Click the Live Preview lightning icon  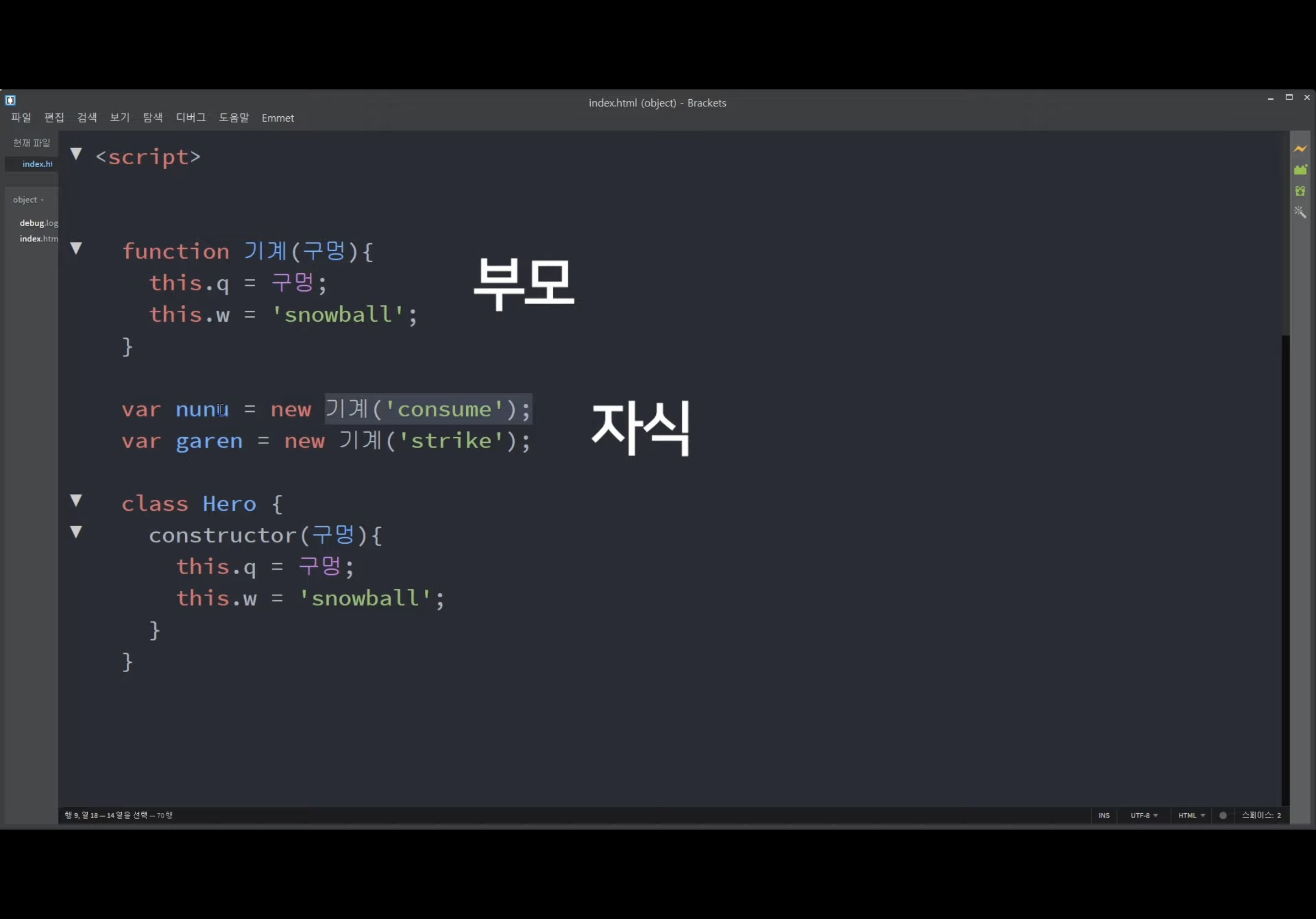point(1300,149)
